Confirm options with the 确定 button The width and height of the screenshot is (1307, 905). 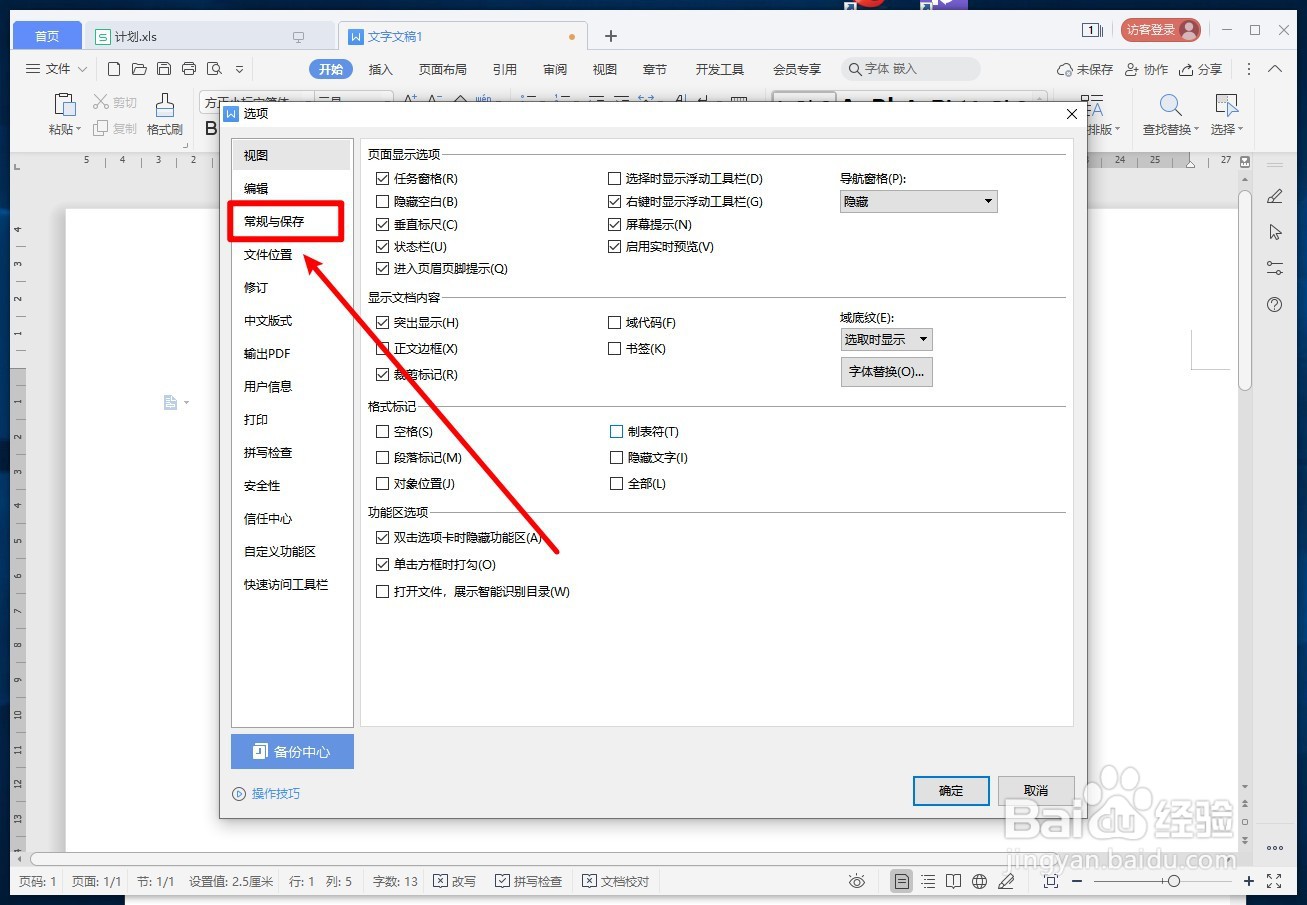(949, 790)
